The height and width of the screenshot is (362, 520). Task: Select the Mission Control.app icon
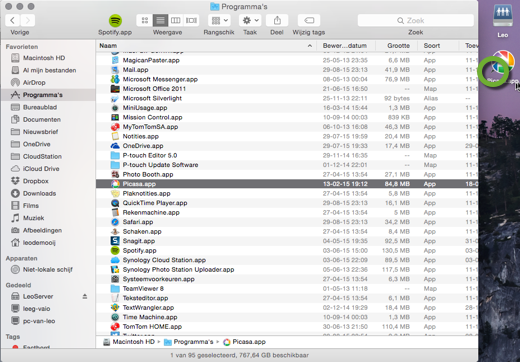coord(115,117)
